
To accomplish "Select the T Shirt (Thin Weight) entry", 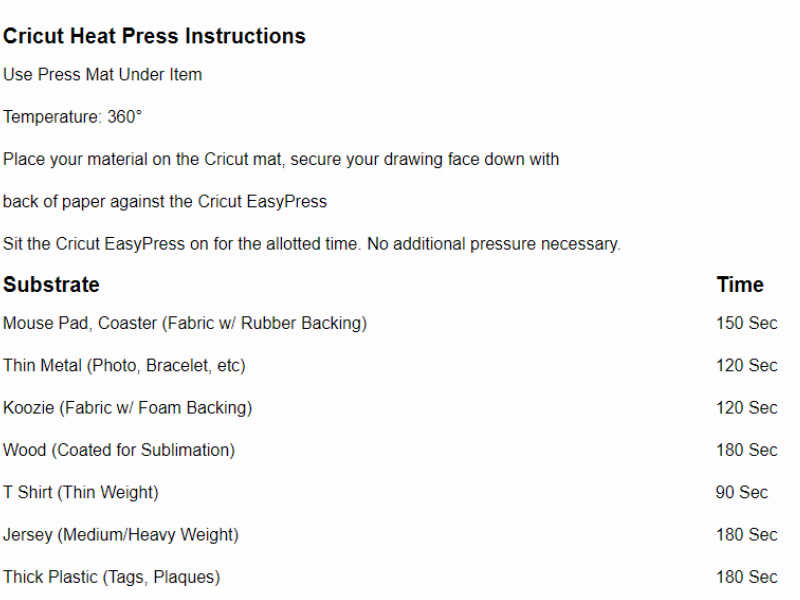I will [x=81, y=492].
